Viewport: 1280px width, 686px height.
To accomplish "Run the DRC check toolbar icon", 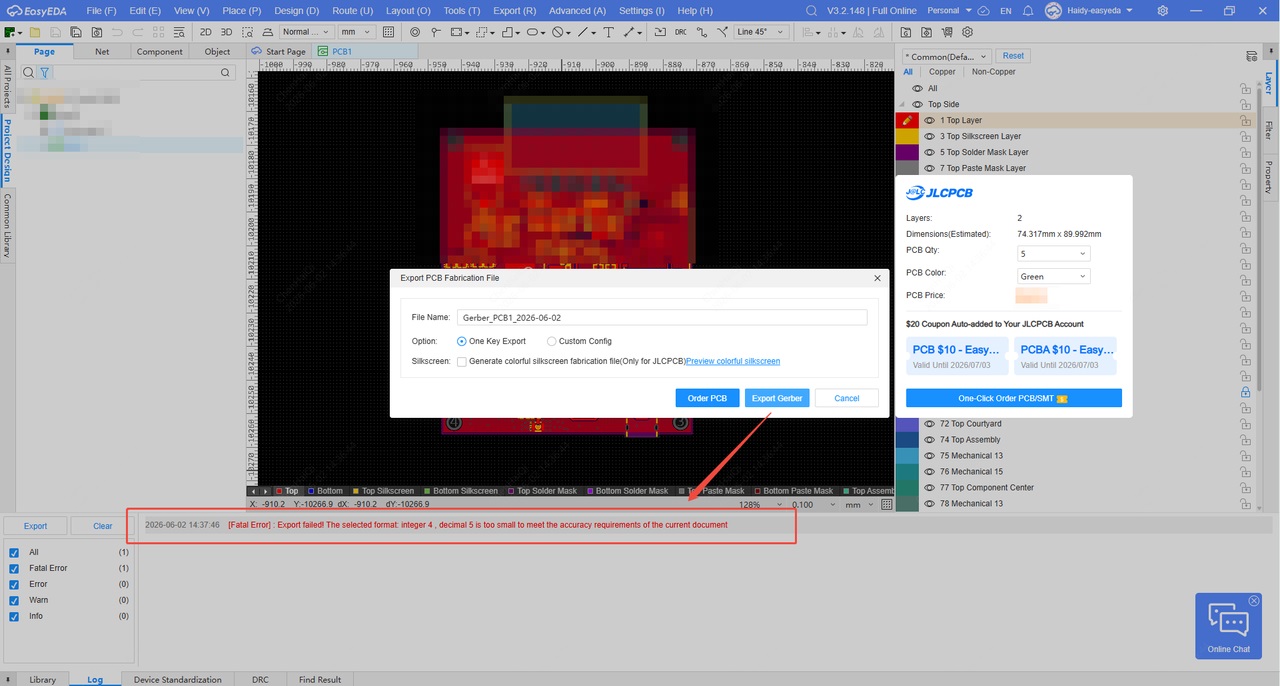I will pyautogui.click(x=681, y=32).
